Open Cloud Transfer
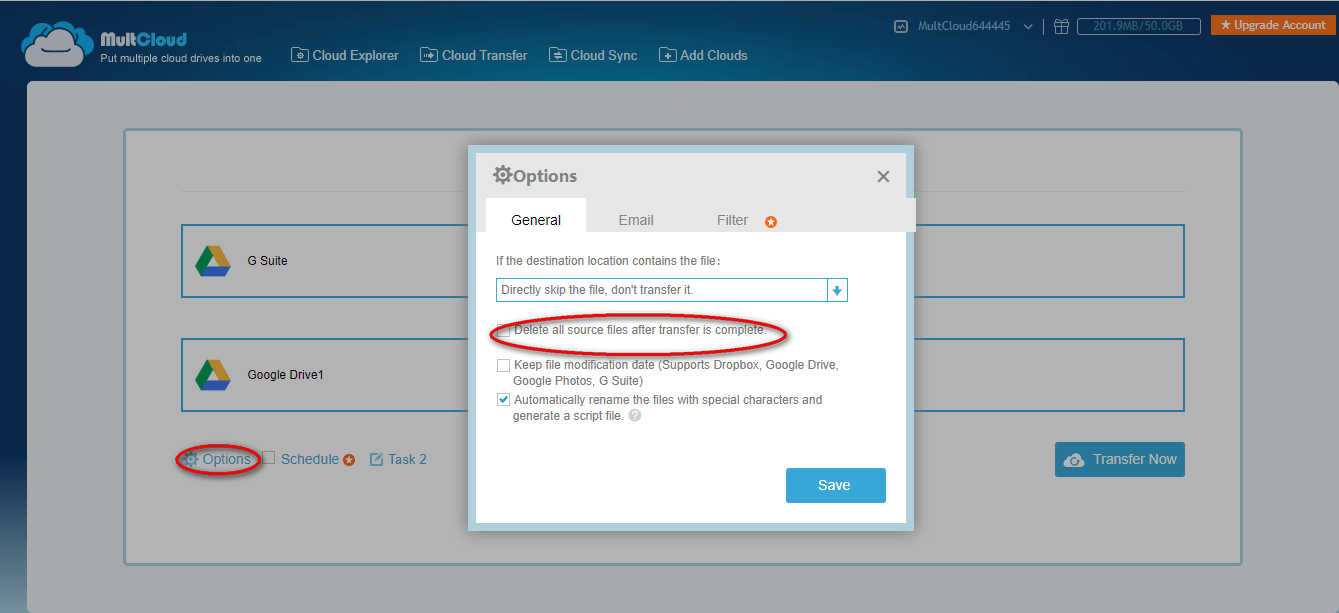Viewport: 1339px width, 613px height. point(474,55)
